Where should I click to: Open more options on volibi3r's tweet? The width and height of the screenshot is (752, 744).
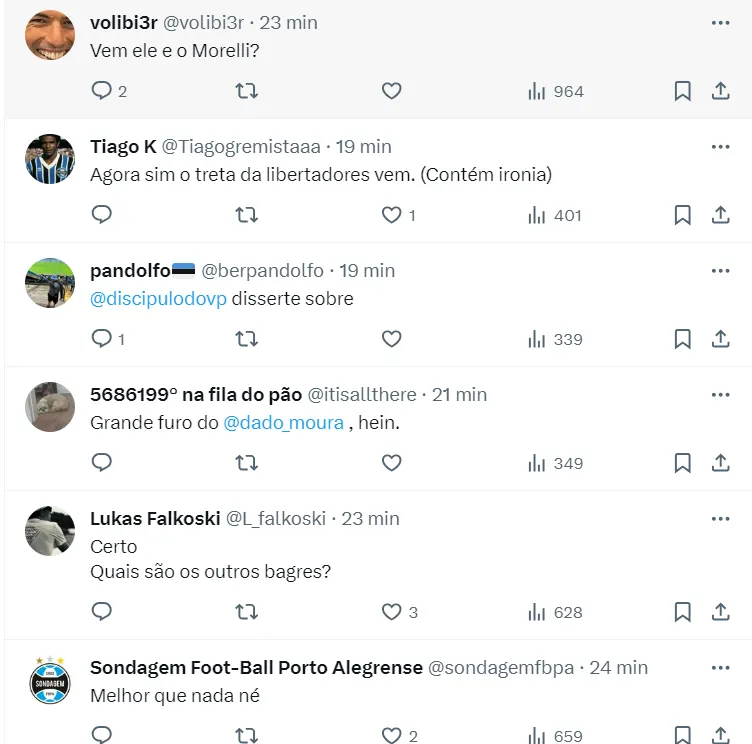[720, 23]
